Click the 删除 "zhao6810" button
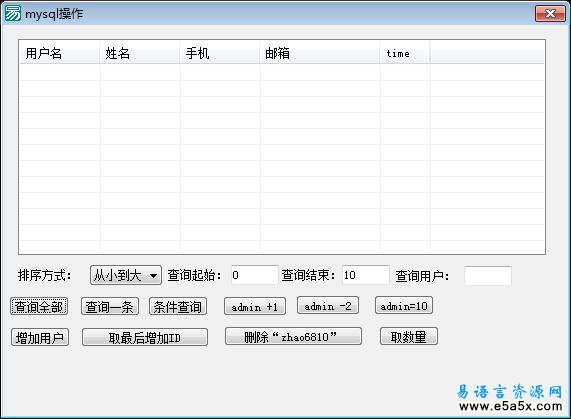Image resolution: width=571 pixels, height=419 pixels. coord(293,336)
